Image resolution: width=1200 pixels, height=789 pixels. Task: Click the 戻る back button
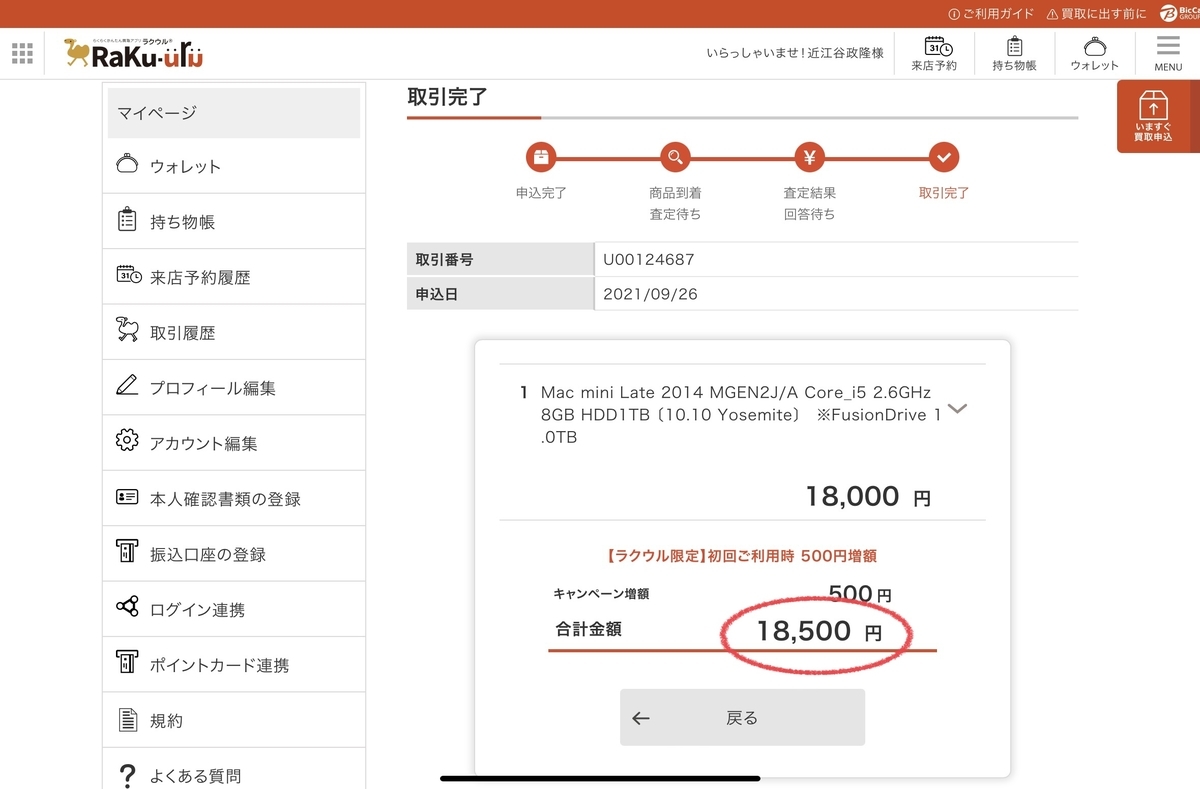point(742,717)
